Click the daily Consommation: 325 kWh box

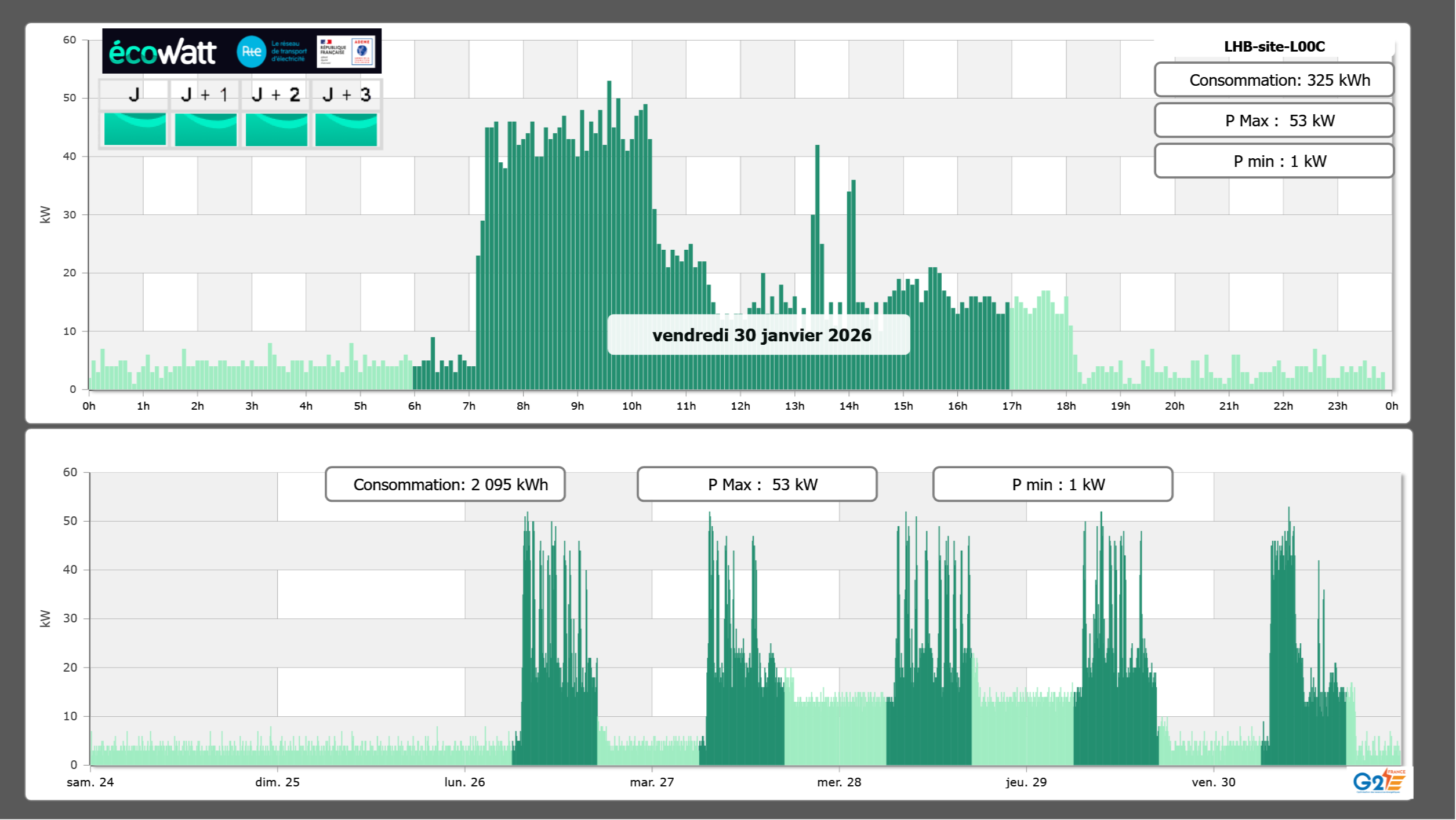click(x=1273, y=80)
